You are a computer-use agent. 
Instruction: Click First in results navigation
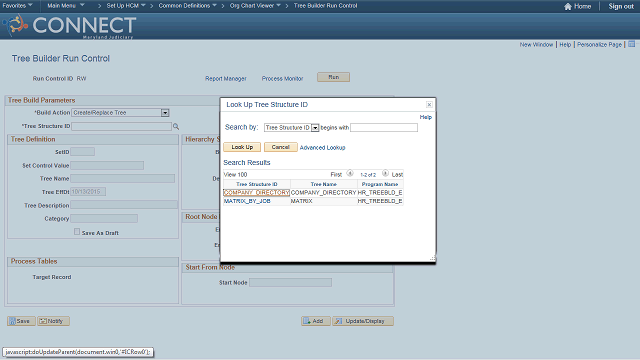click(x=336, y=175)
